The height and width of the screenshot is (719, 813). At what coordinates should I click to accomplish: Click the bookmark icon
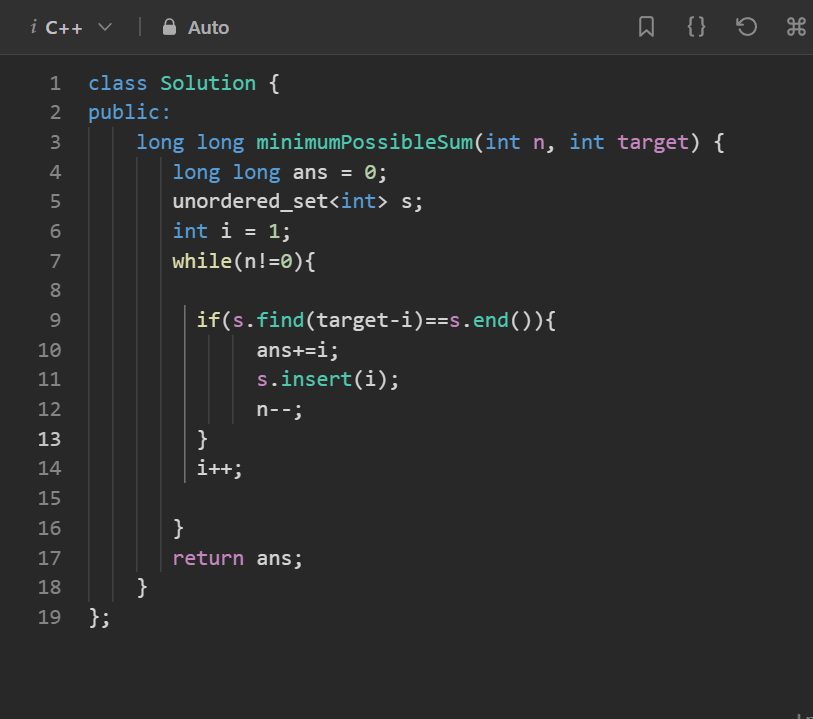click(x=646, y=27)
